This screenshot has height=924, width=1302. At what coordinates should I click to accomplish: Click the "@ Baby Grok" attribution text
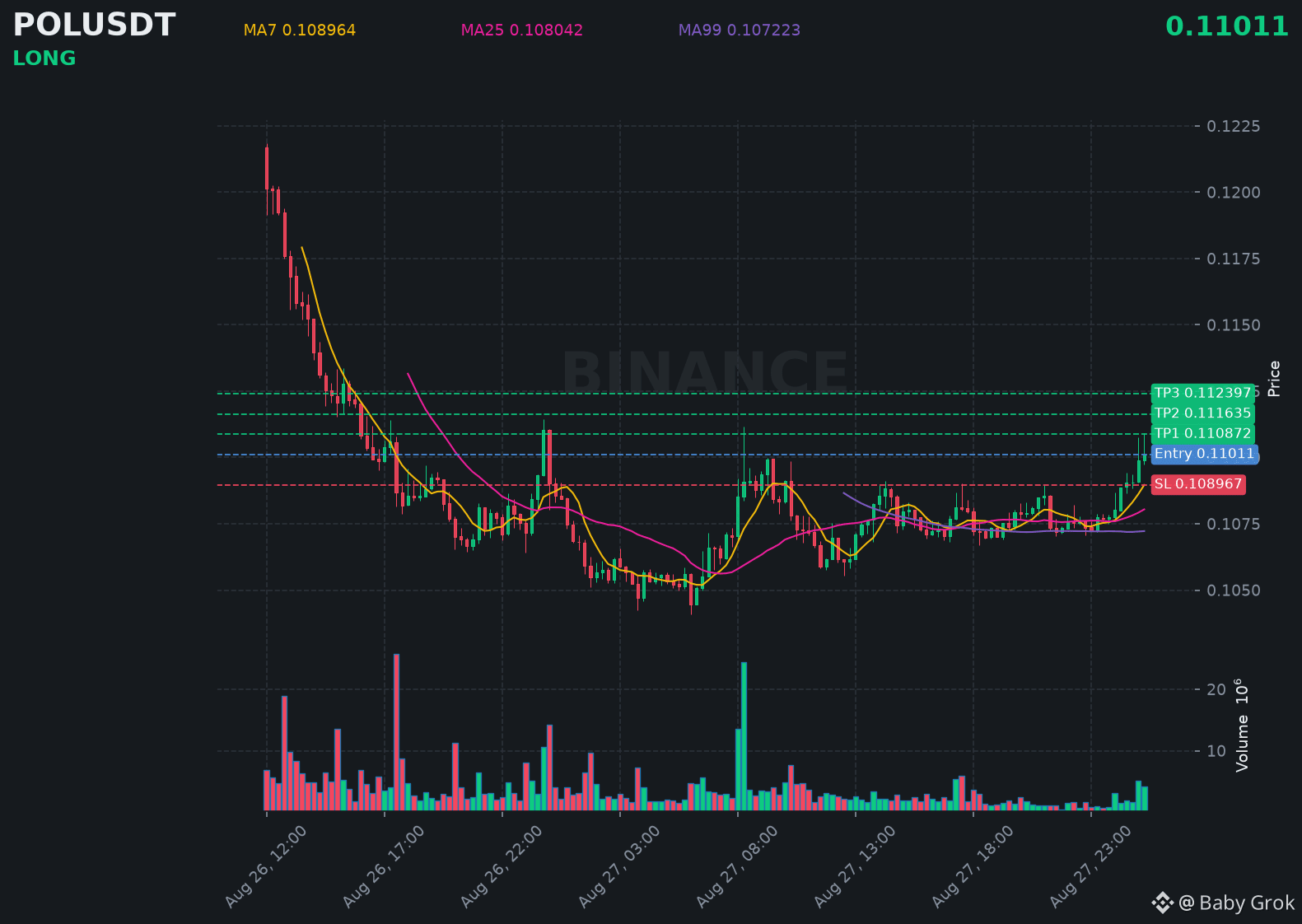pyautogui.click(x=1237, y=903)
